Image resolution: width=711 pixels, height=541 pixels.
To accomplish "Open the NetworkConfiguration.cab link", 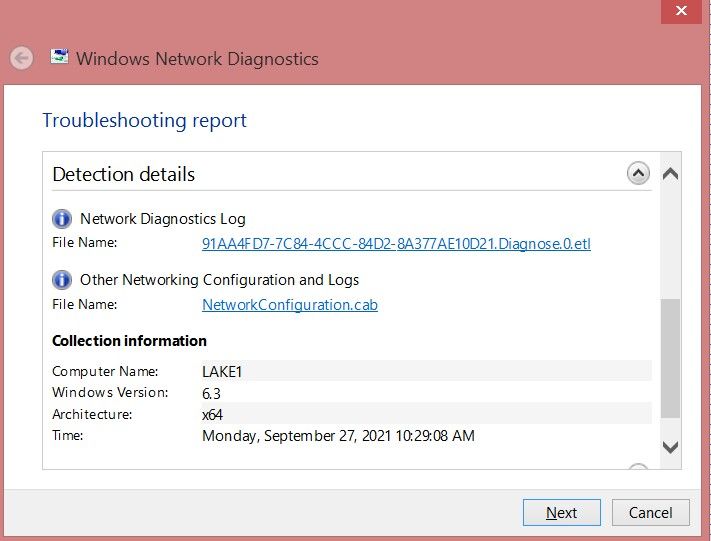I will tap(290, 305).
